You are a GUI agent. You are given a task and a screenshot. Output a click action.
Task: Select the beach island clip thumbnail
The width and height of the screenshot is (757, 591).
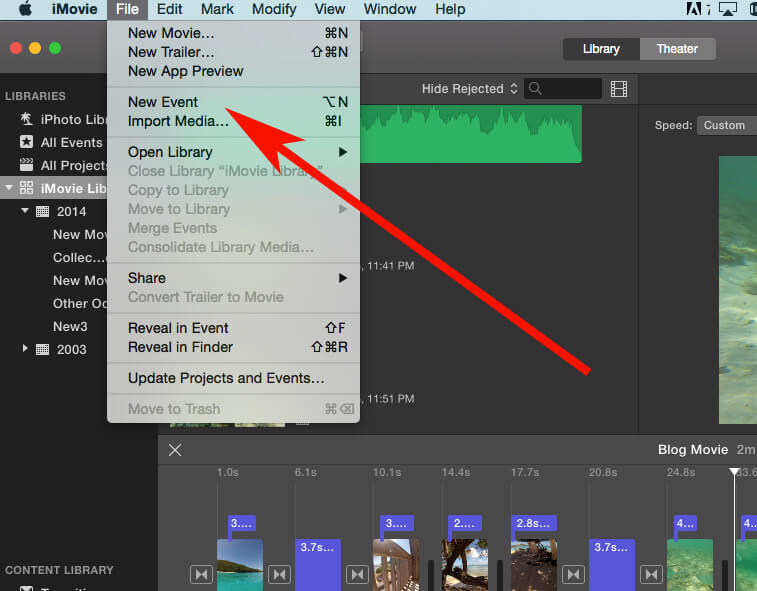point(240,565)
